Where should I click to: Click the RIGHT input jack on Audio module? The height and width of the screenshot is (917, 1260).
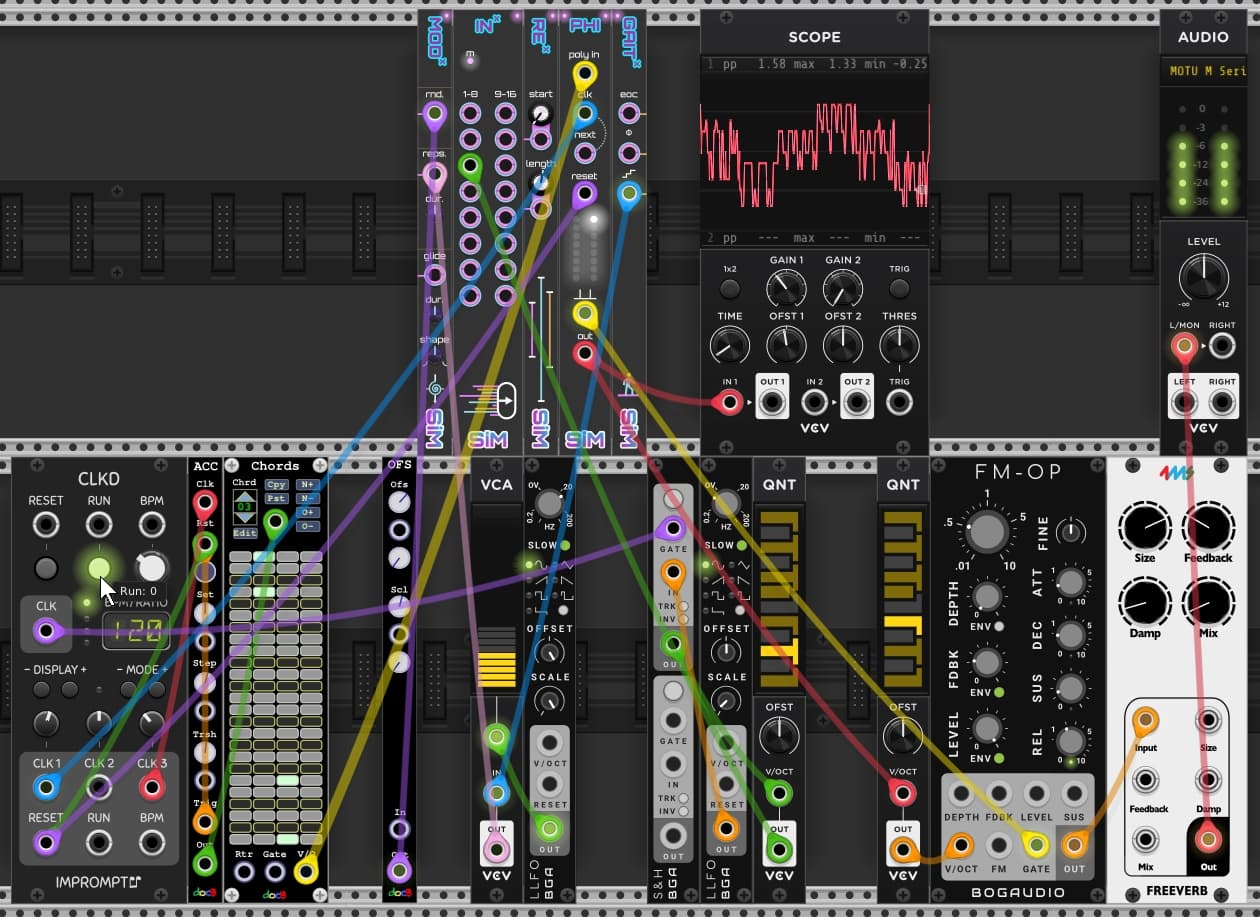point(1221,403)
